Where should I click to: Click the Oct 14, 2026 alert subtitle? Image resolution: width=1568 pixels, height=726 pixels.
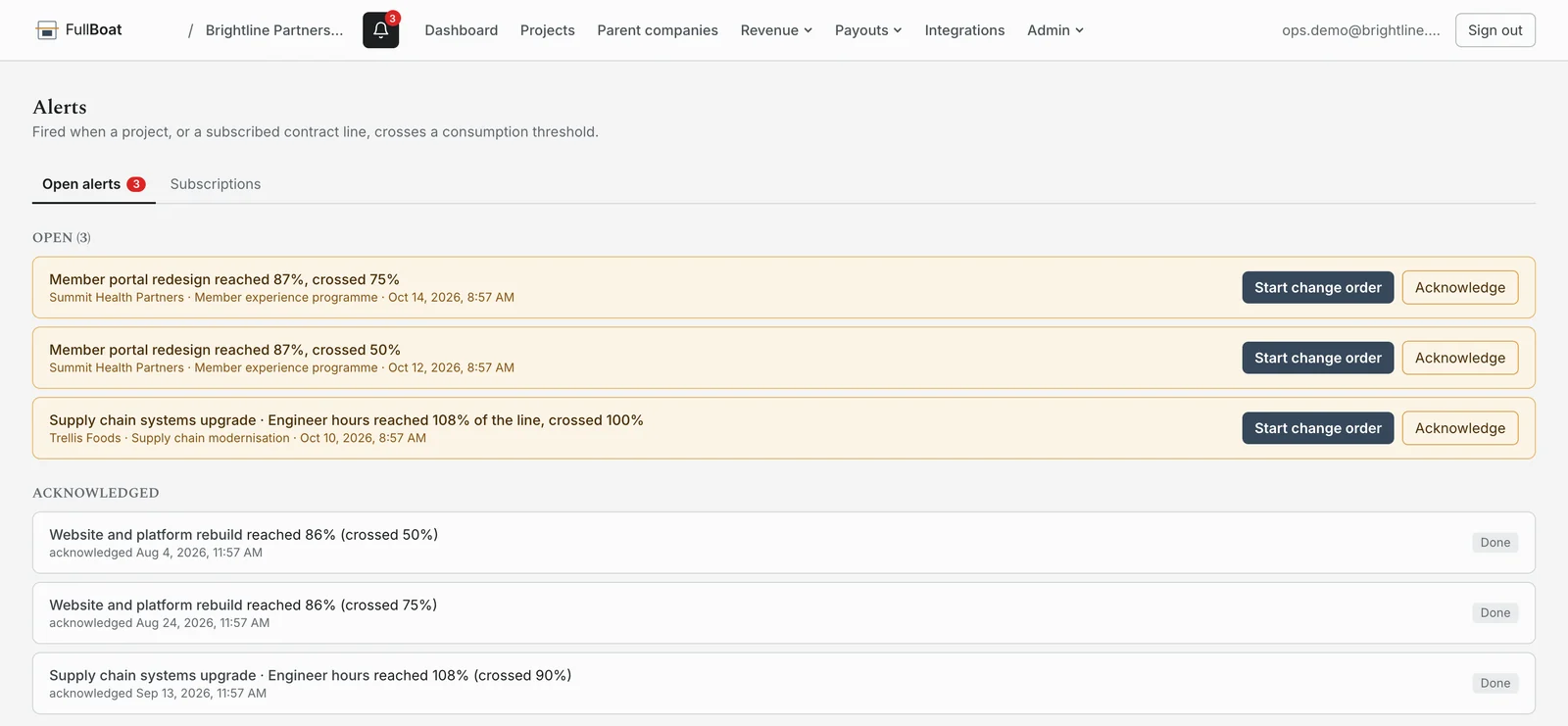tap(281, 298)
